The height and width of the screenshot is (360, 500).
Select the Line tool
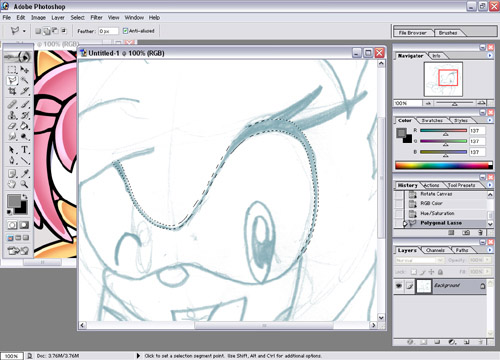click(x=25, y=160)
